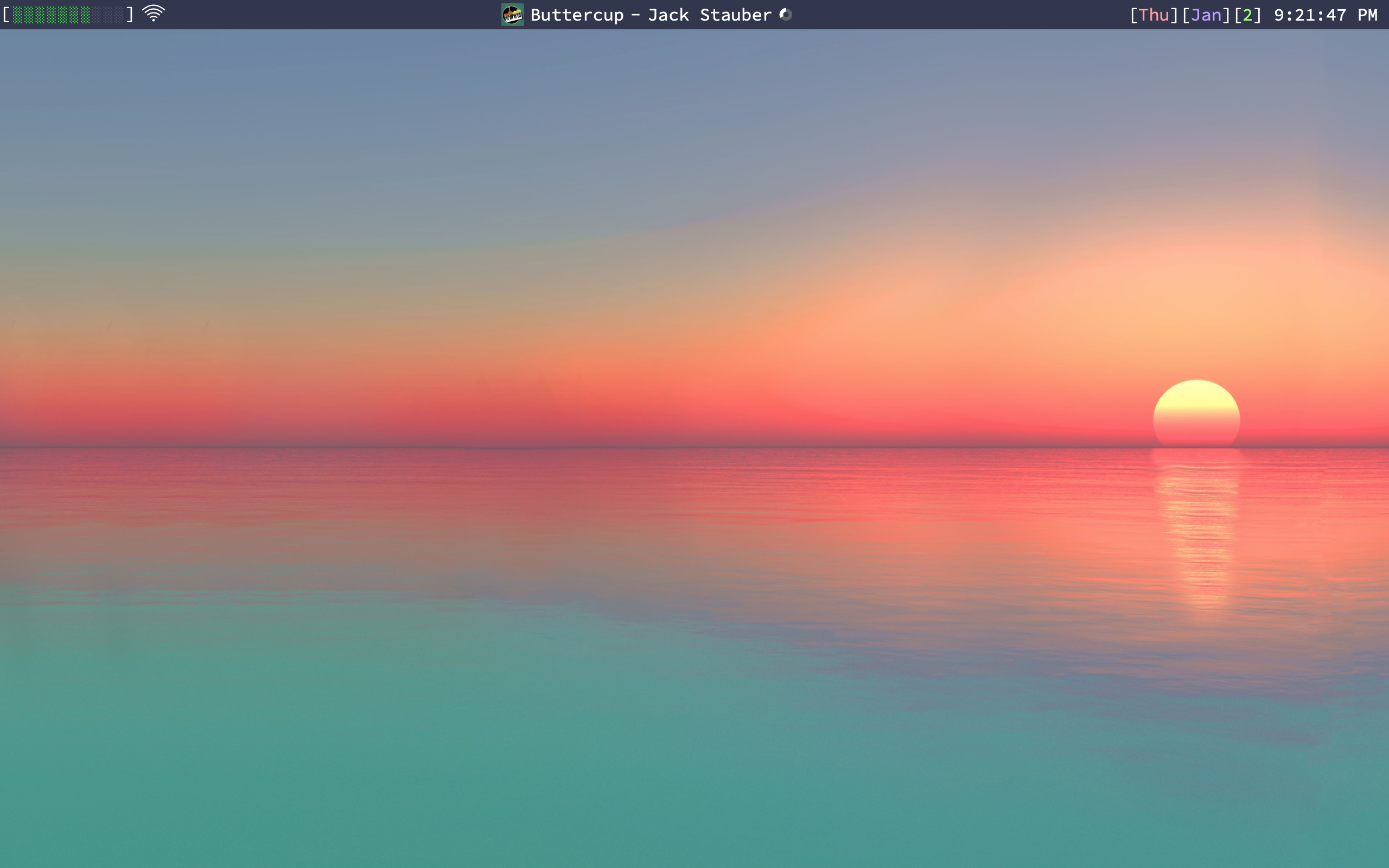The height and width of the screenshot is (868, 1389).
Task: Click the pink "Thu" weekday label
Action: pos(1153,15)
